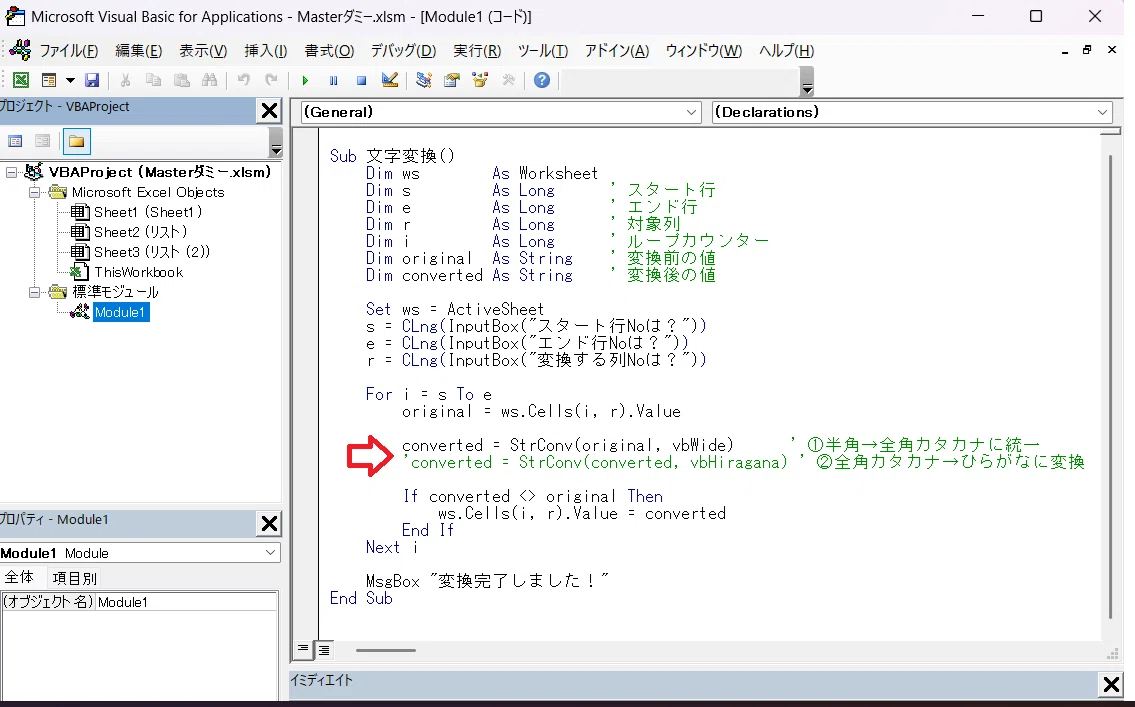The height and width of the screenshot is (707, 1135).
Task: Open the アドイン(A) menu
Action: 617,51
